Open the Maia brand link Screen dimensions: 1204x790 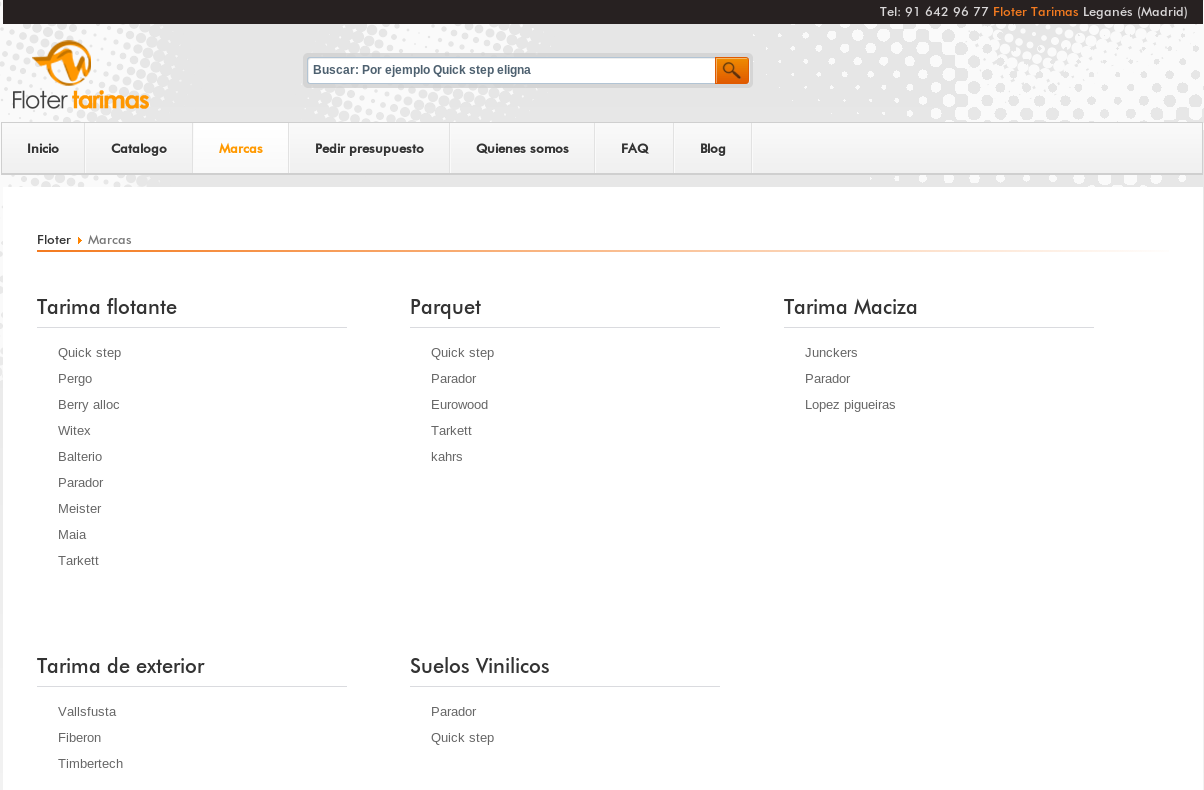(72, 535)
